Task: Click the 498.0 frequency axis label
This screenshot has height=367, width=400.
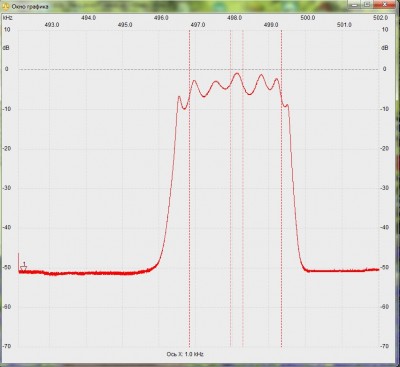Action: click(235, 18)
